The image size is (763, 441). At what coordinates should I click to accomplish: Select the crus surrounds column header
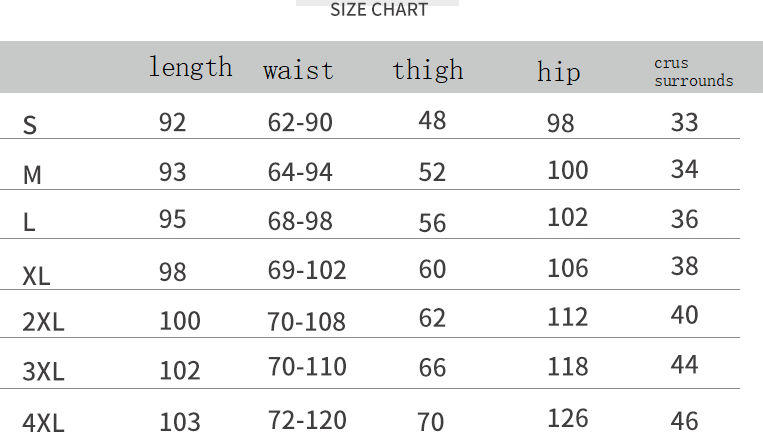pos(693,72)
